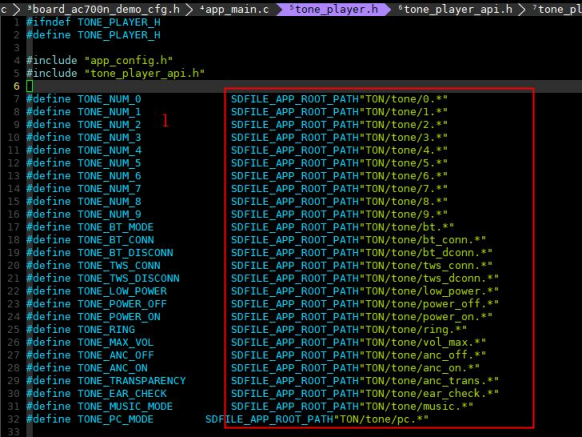Click the TONE_PC_MODE macro name
This screenshot has height=437, width=582.
coord(115,419)
